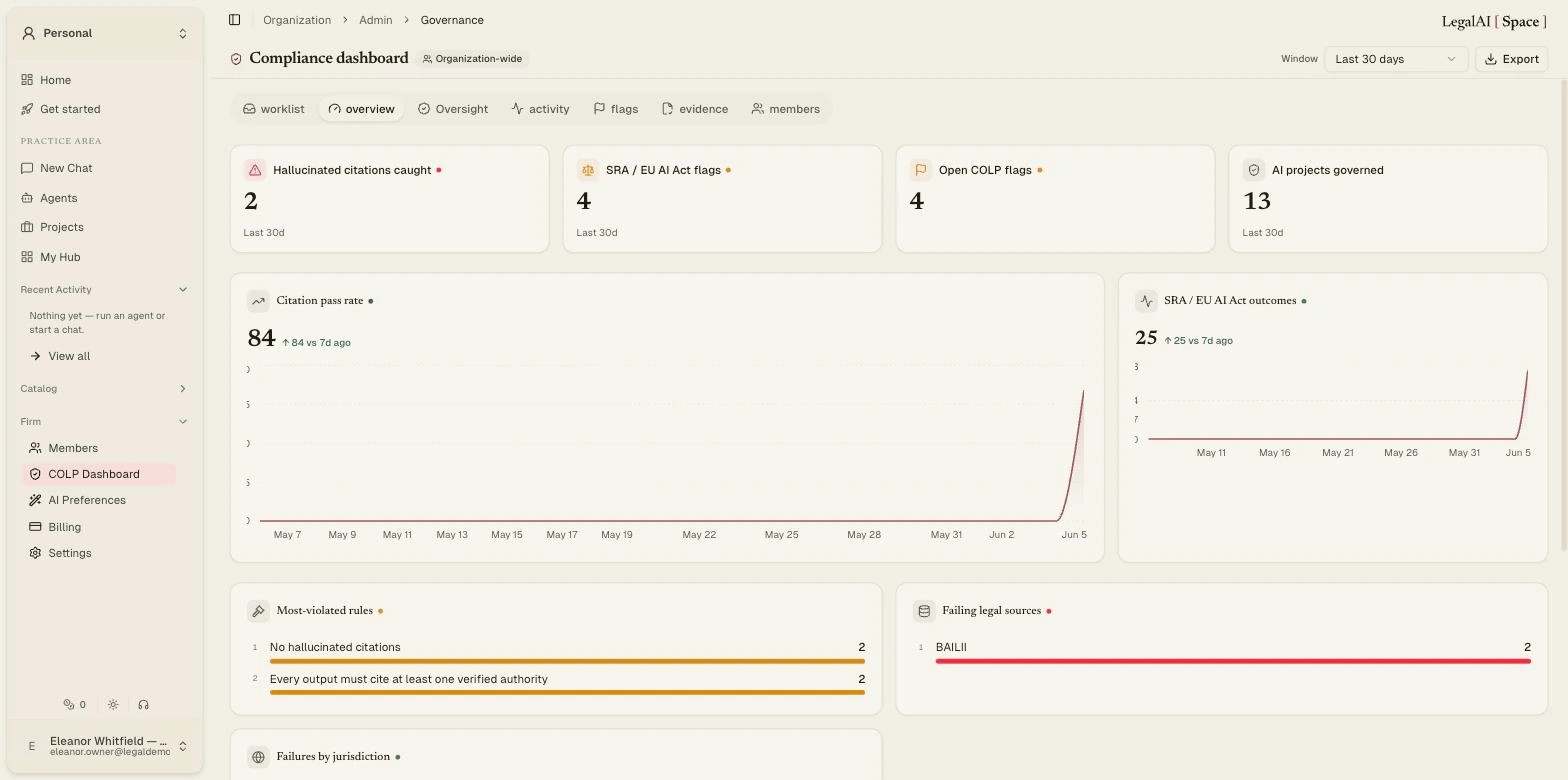Click the warning triangle icon on Hallucinated citations card
This screenshot has width=1568, height=780.
(255, 170)
